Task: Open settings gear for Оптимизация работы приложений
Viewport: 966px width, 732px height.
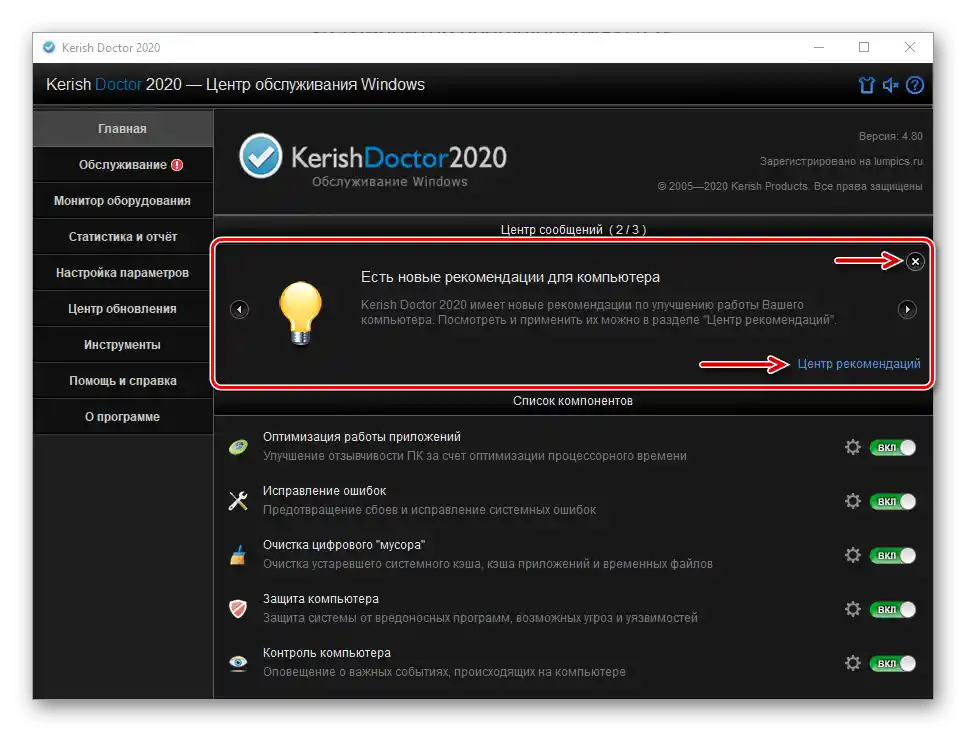Action: click(x=853, y=447)
